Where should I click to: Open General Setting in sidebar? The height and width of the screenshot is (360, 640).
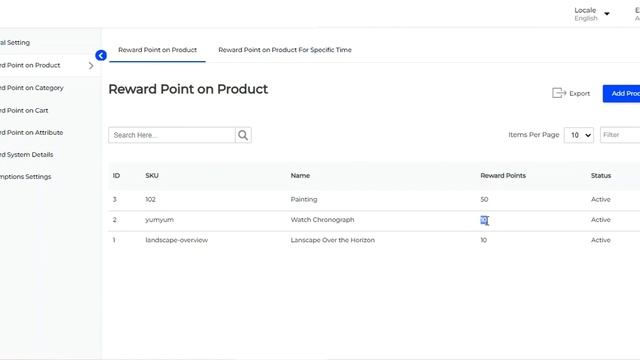(15, 42)
